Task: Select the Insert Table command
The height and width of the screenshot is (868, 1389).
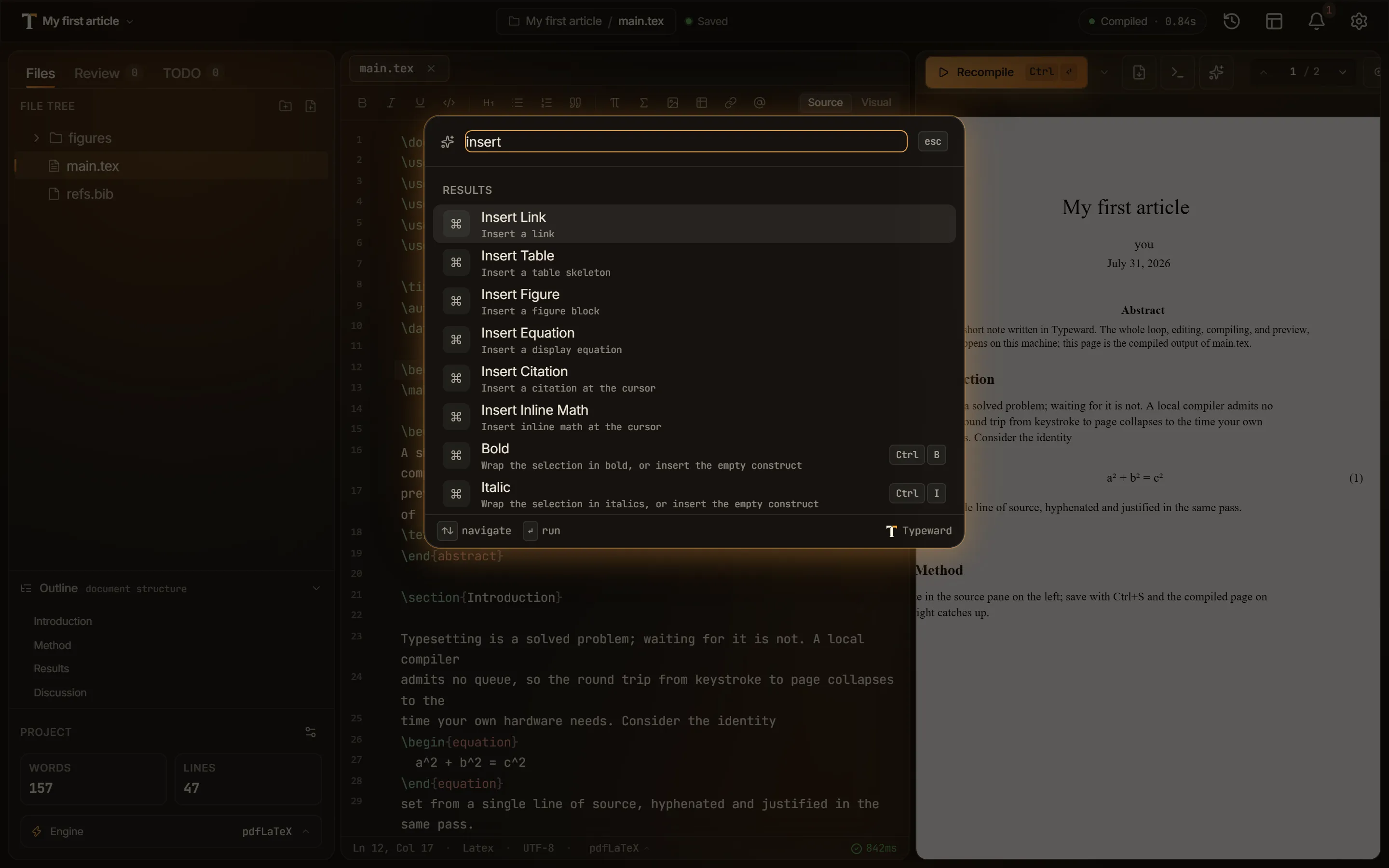Action: [694, 262]
